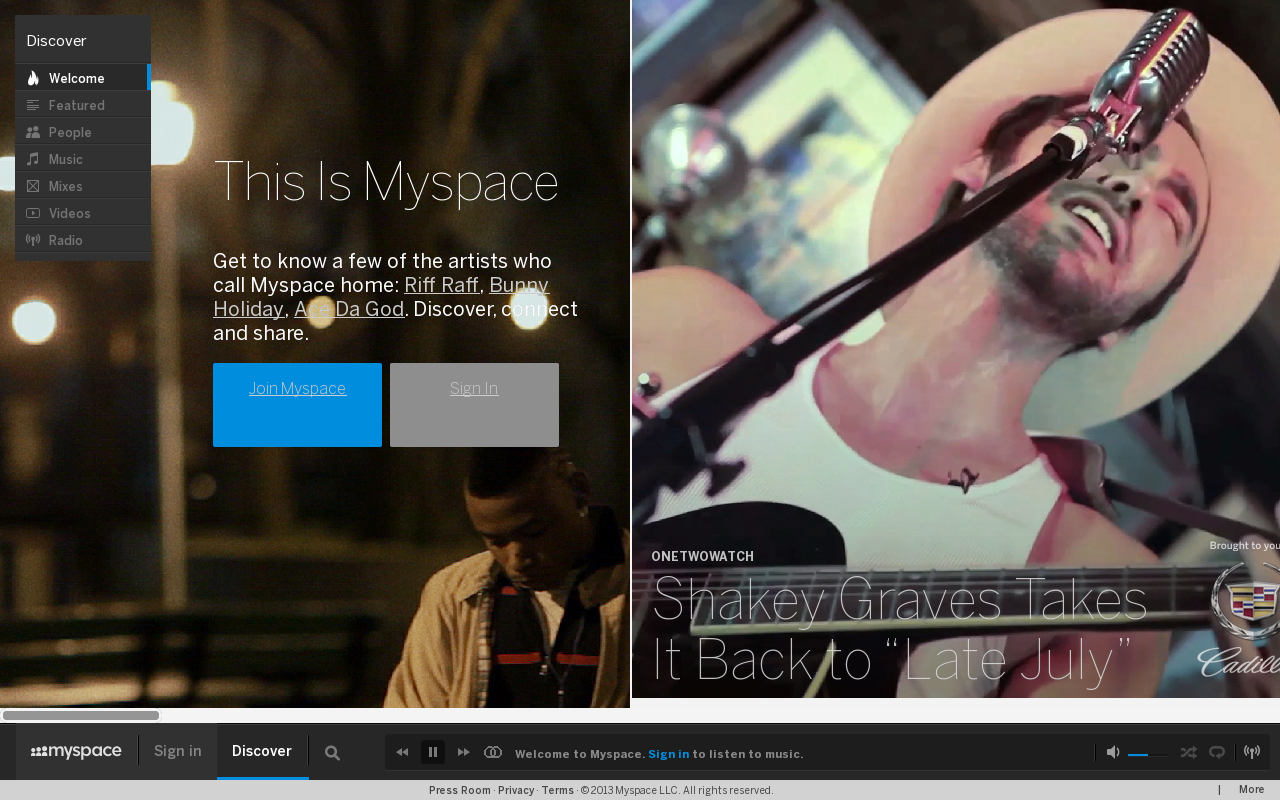Screen dimensions: 1280x800
Task: Click the music note icon in sidebar
Action: click(x=33, y=159)
